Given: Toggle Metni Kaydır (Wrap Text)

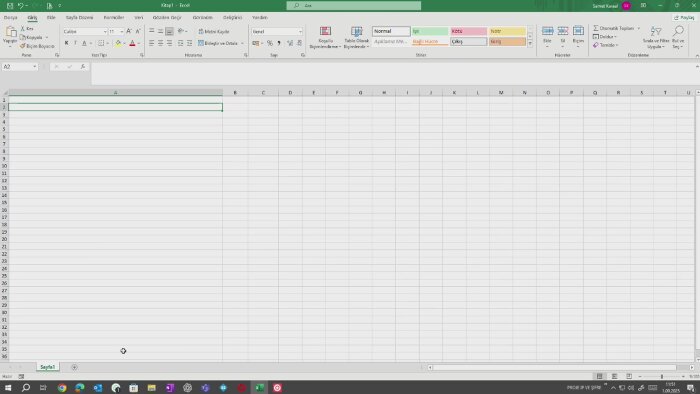Looking at the screenshot, I should [213, 32].
